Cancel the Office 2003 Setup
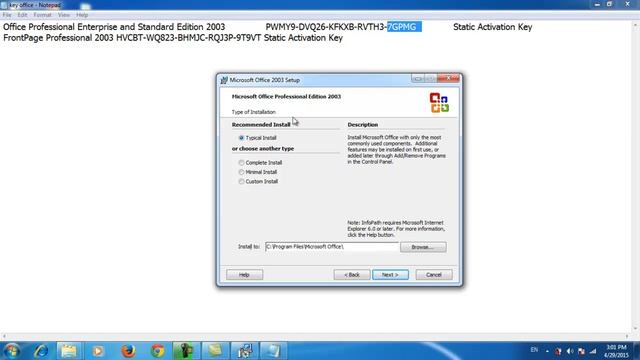This screenshot has height=360, width=640. tap(434, 275)
